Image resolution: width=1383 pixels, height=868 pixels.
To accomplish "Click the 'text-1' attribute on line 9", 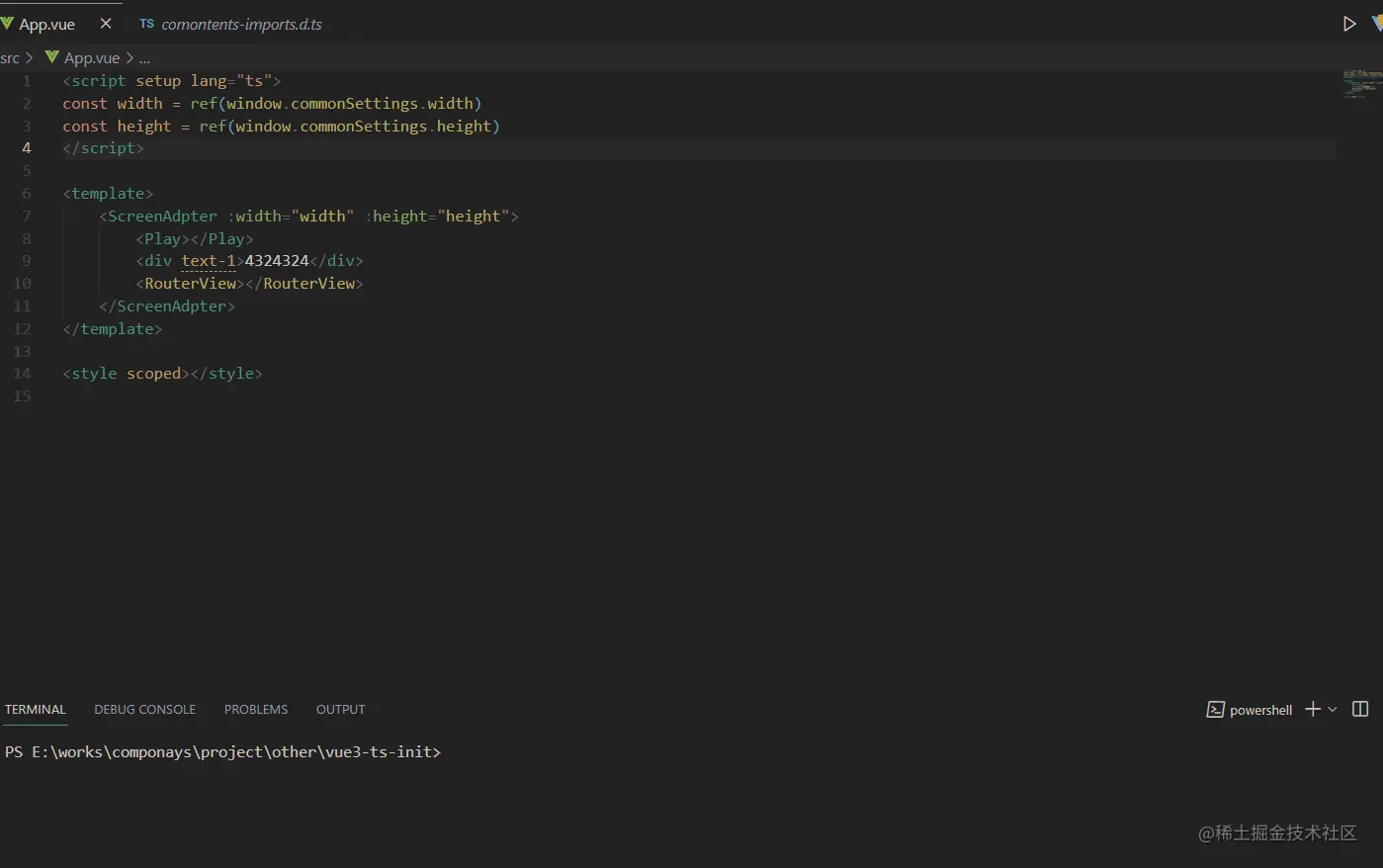I will (x=209, y=261).
